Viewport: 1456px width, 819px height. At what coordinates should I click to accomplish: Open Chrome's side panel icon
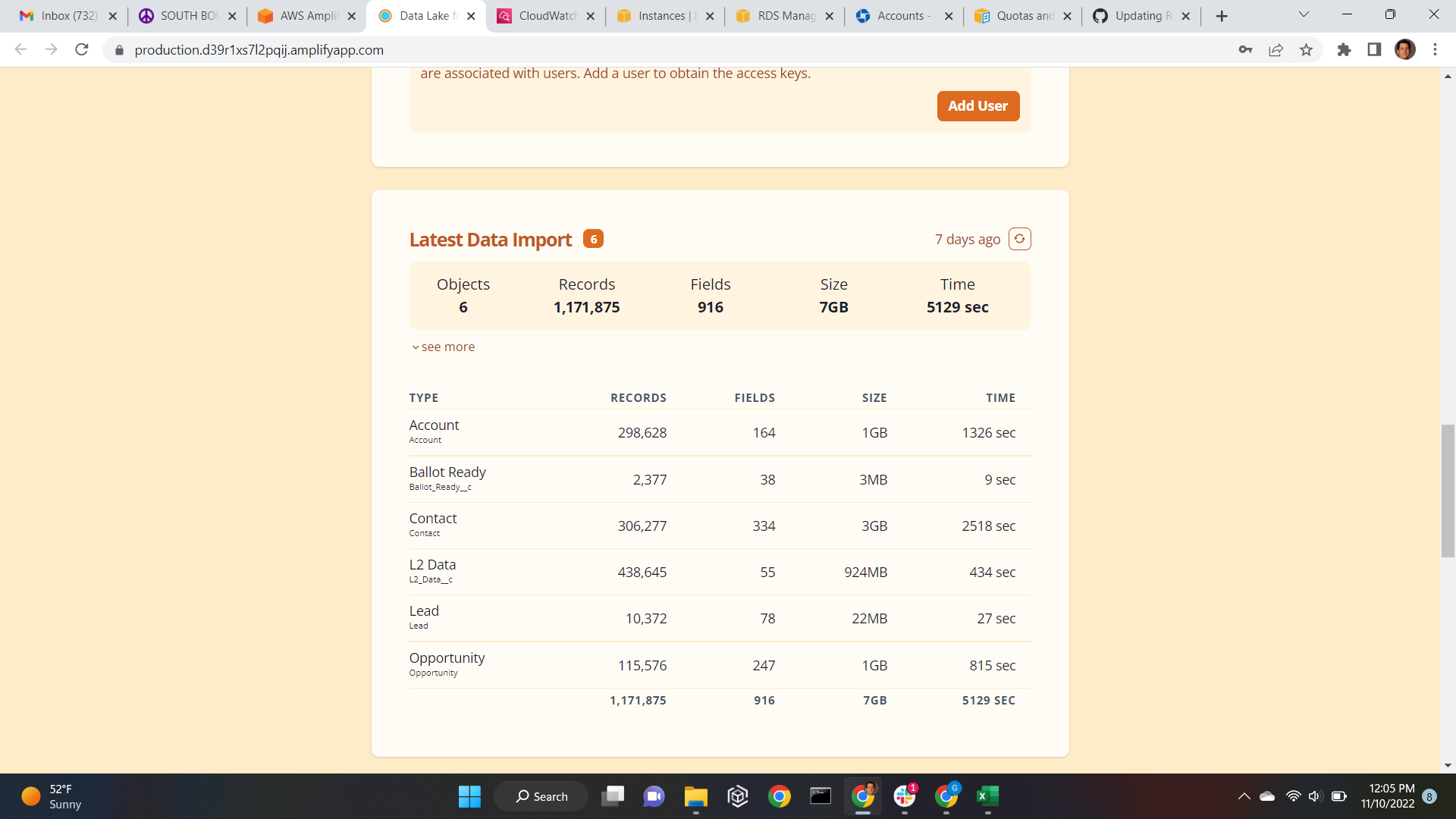click(x=1374, y=50)
